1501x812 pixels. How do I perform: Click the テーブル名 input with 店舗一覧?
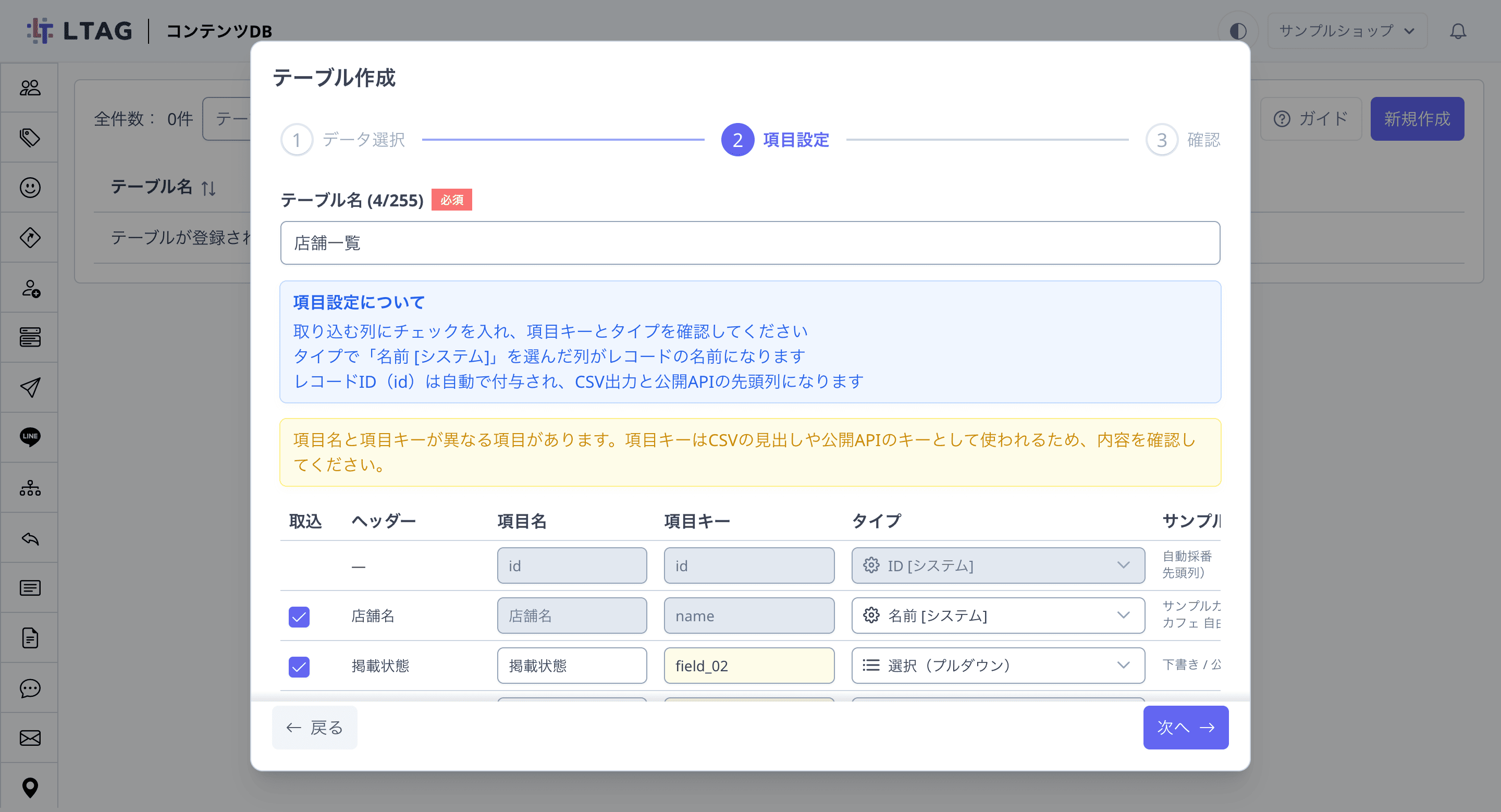tap(750, 243)
